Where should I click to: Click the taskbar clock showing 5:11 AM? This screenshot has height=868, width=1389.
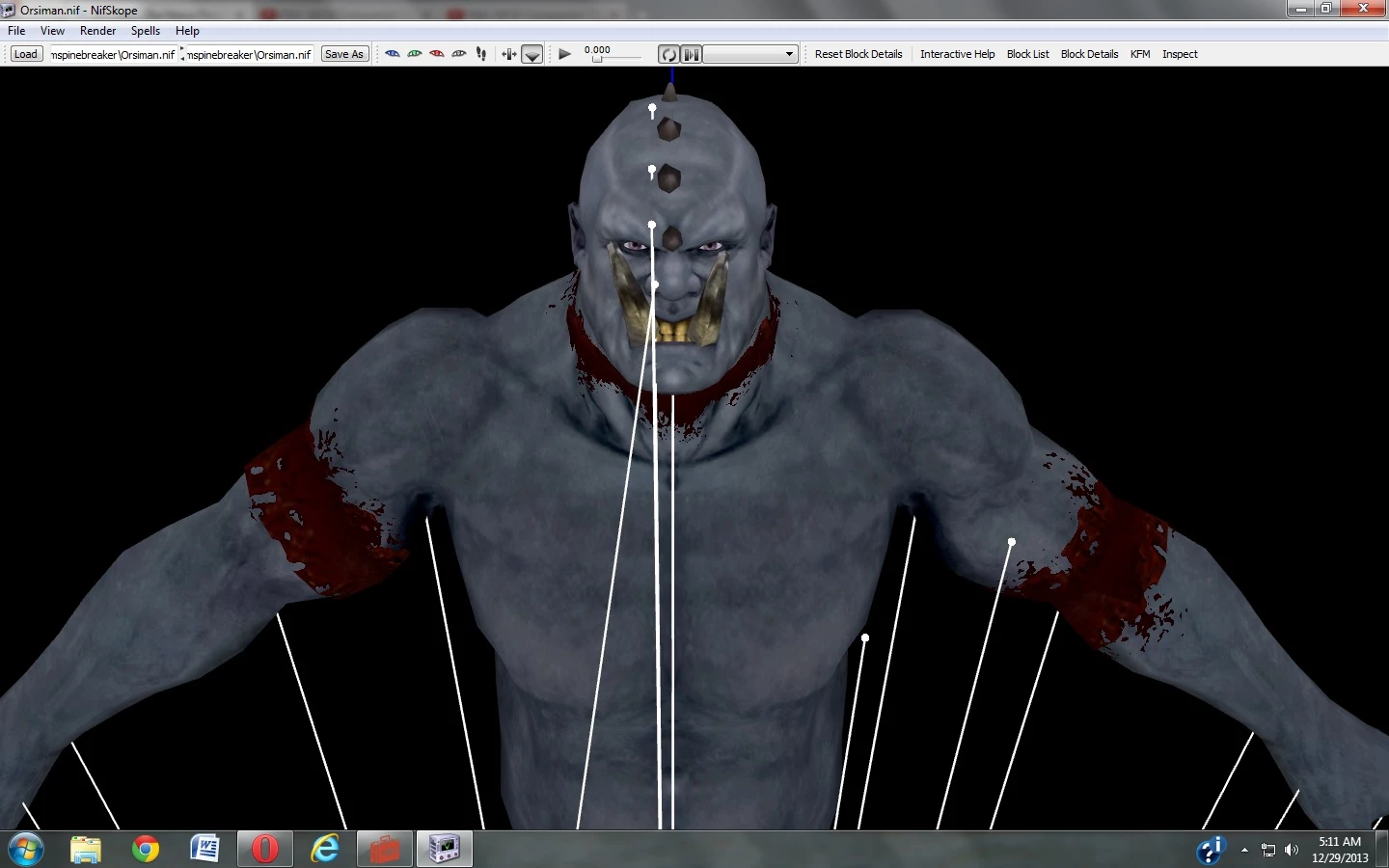tap(1340, 850)
